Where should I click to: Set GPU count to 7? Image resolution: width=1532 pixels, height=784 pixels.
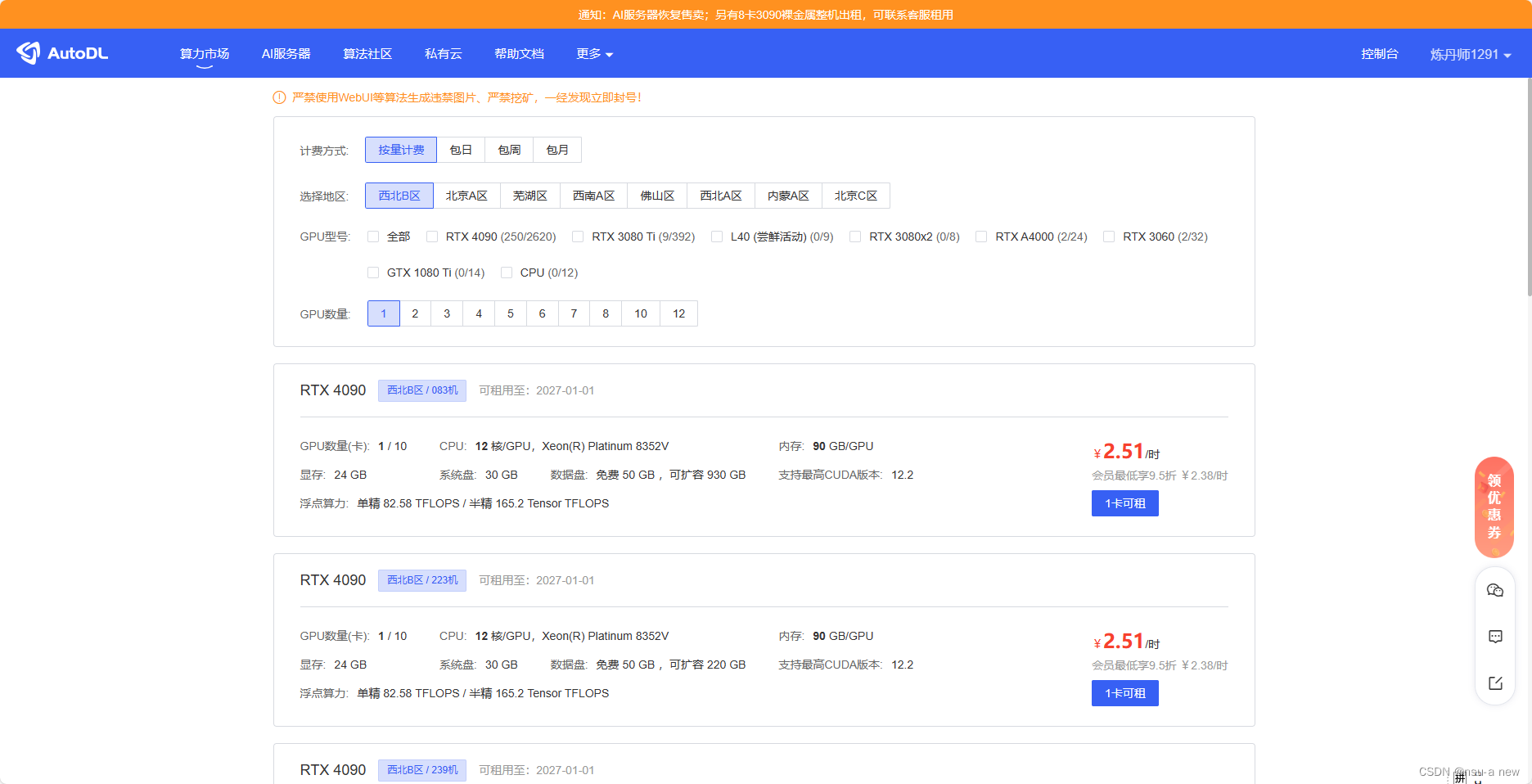click(574, 313)
